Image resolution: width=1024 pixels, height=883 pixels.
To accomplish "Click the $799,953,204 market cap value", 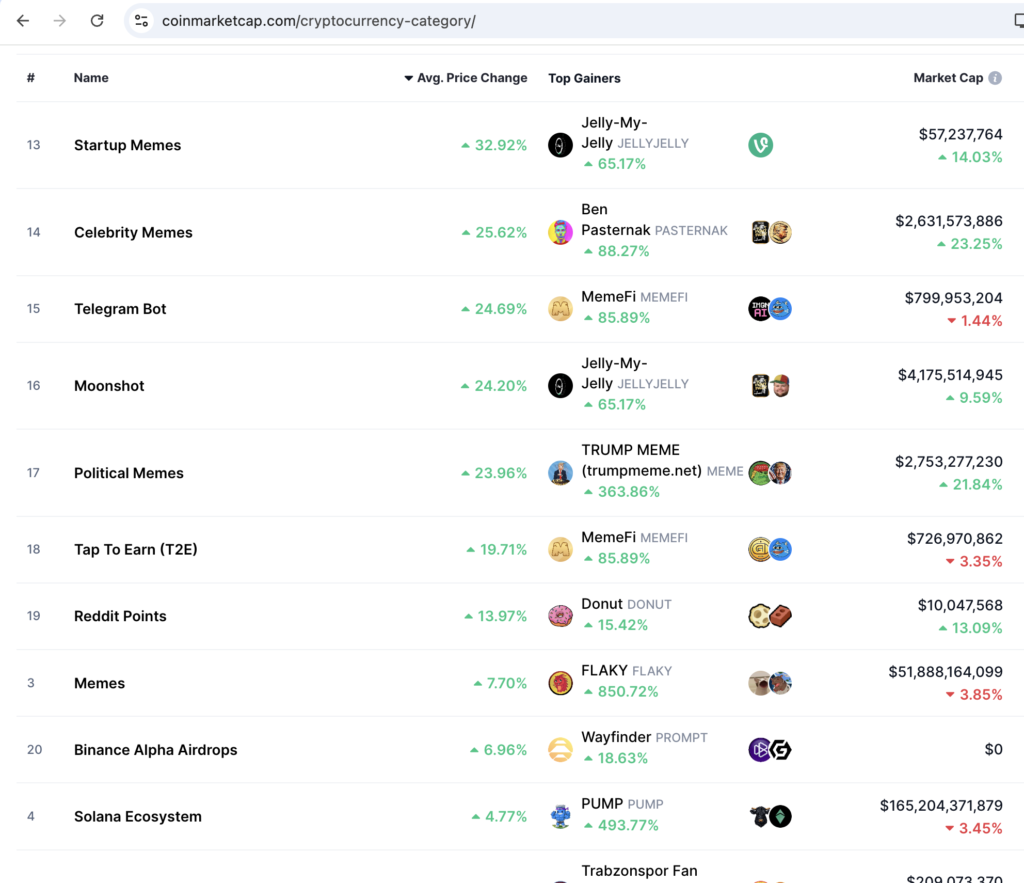I will coord(953,298).
